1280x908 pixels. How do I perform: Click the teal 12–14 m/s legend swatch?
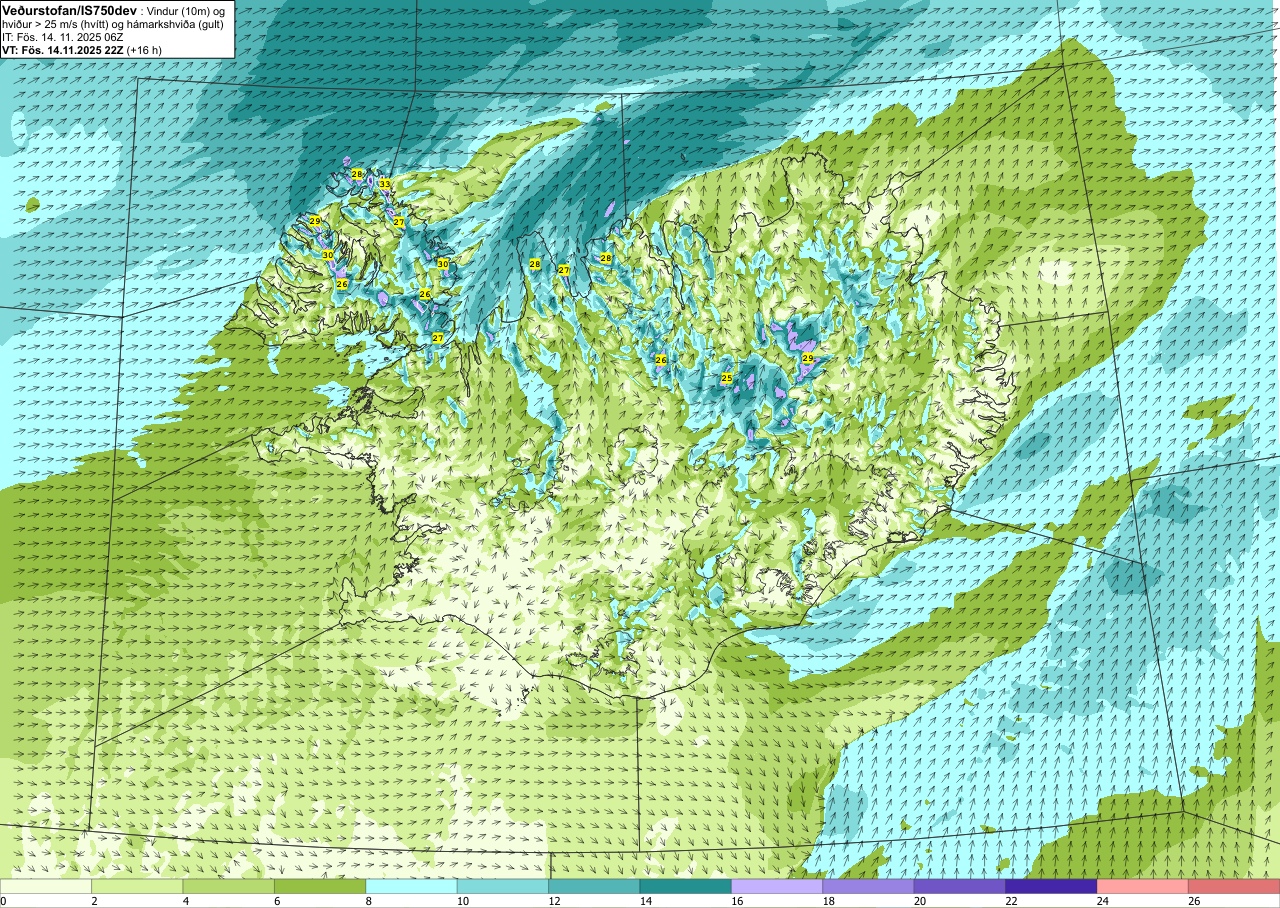(x=594, y=886)
